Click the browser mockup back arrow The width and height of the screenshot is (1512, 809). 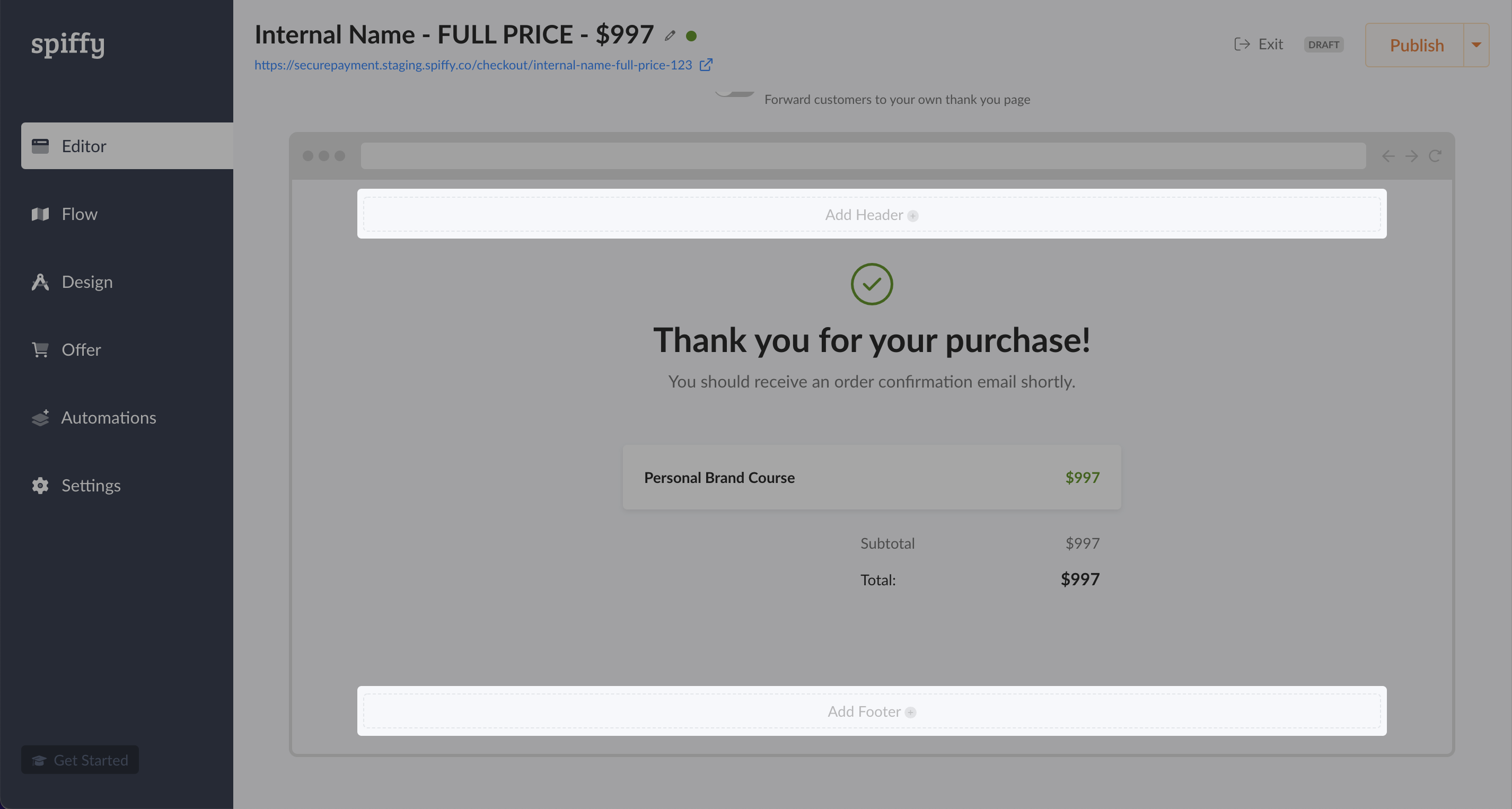[x=1387, y=155]
